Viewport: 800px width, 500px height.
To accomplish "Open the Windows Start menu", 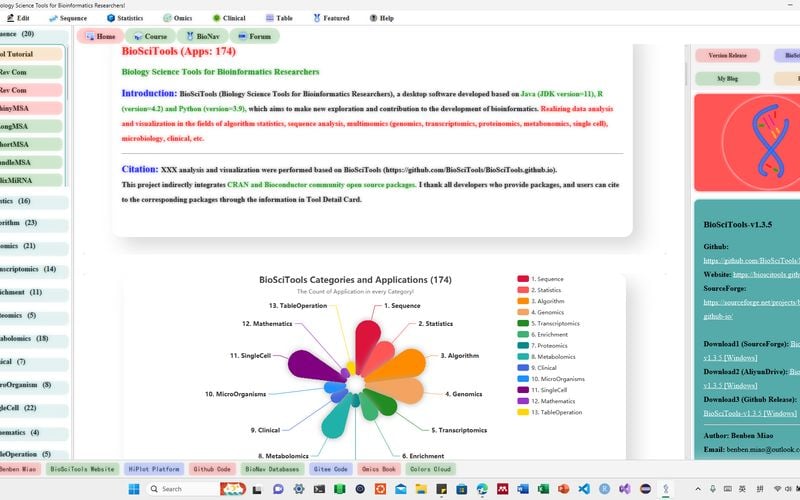I will (x=134, y=489).
